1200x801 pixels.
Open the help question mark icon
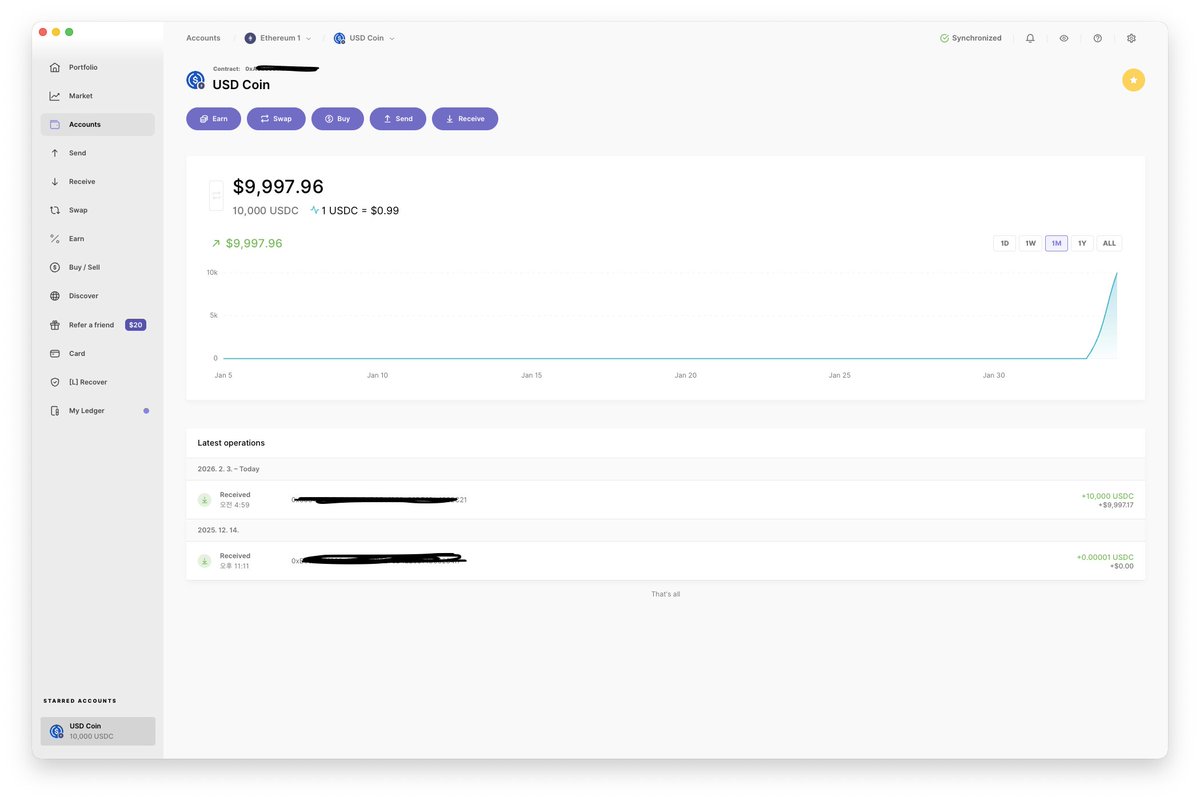[1097, 38]
